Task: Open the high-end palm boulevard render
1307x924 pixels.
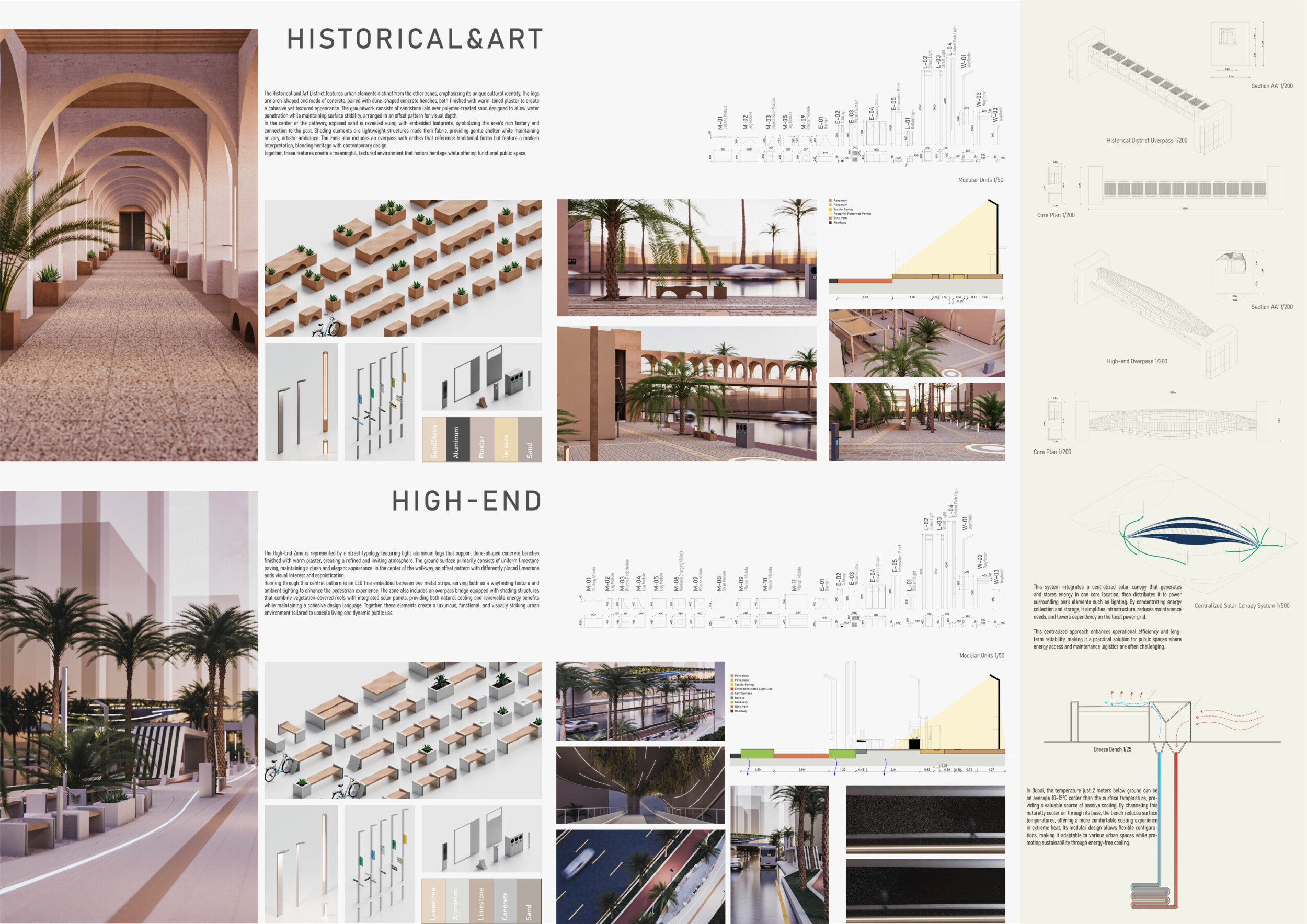Action: coord(129,707)
